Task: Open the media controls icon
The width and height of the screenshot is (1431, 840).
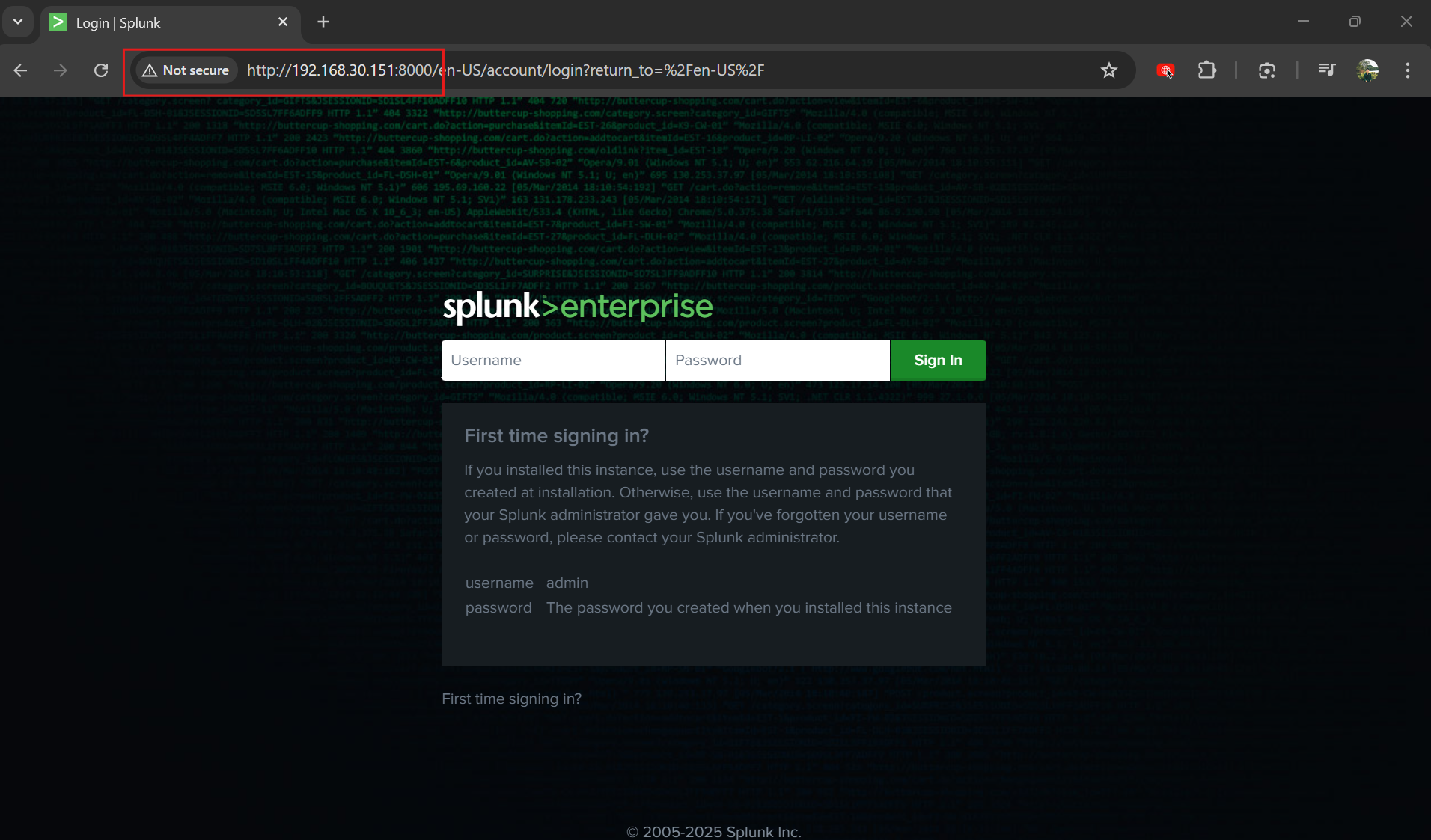Action: click(x=1326, y=70)
